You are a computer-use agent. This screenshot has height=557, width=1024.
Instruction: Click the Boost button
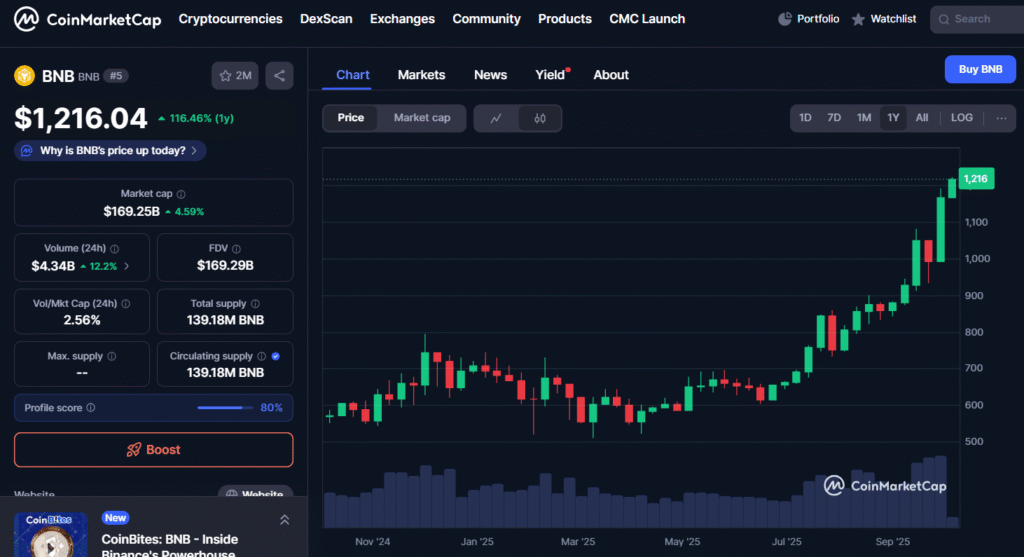(x=153, y=449)
